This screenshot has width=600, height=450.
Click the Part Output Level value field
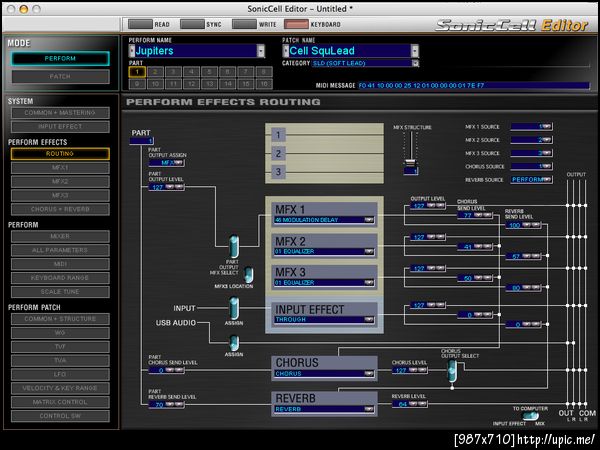(x=157, y=186)
